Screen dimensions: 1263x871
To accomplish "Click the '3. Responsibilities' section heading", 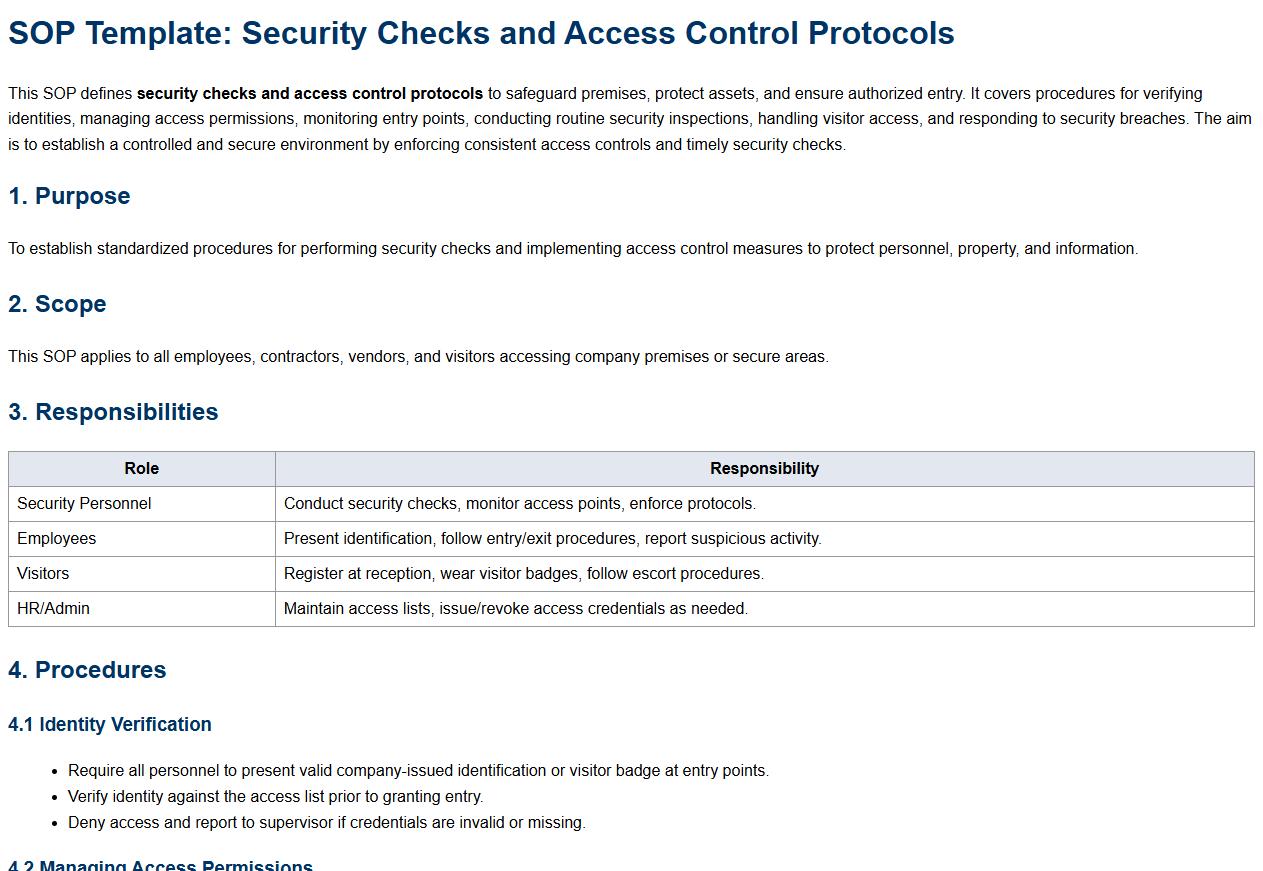I will (113, 412).
